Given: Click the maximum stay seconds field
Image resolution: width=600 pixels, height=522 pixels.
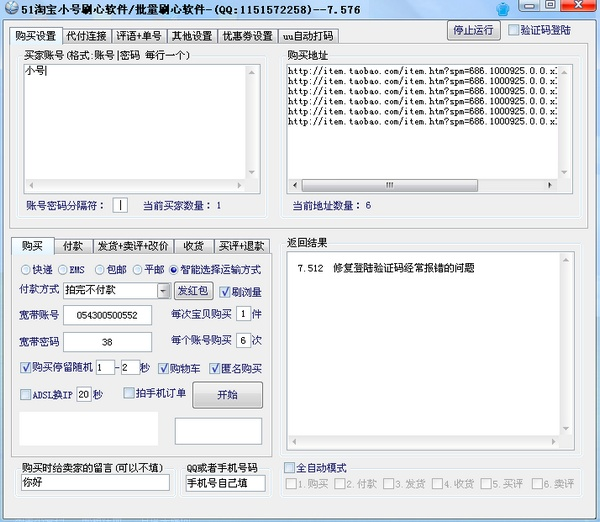Looking at the screenshot, I should 130,368.
